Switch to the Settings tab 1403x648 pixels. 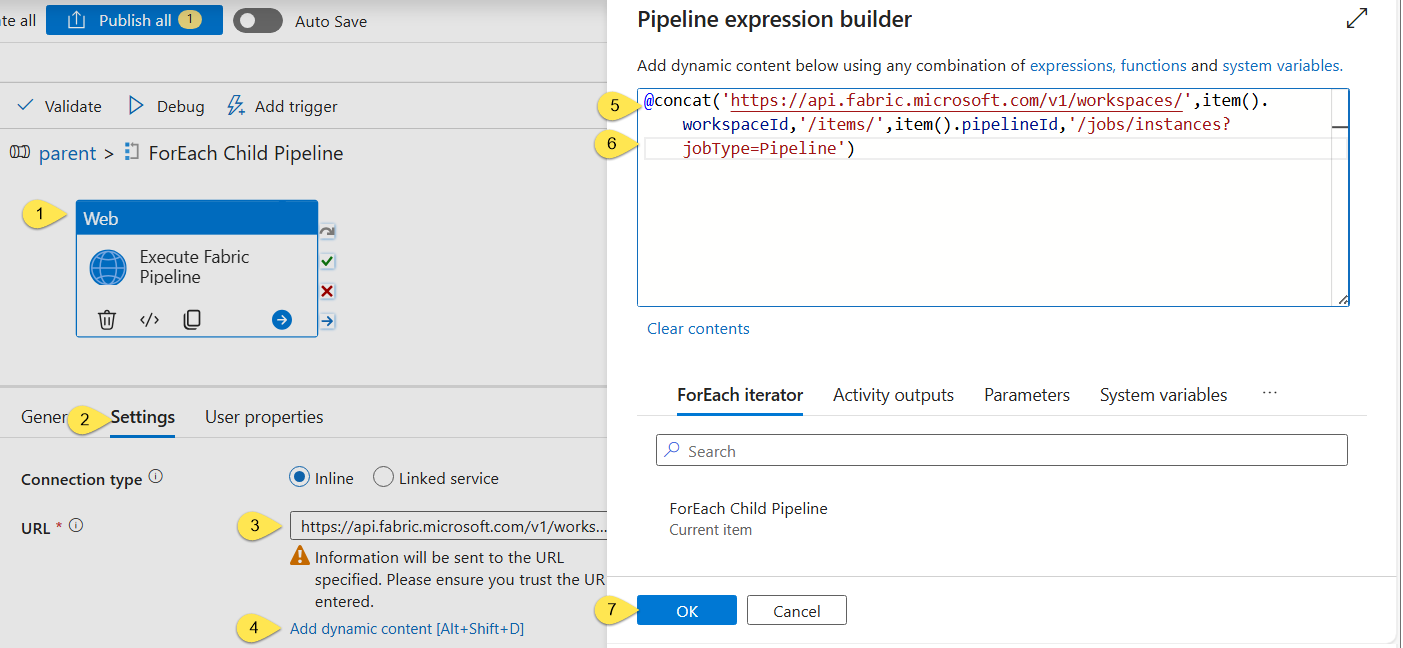[x=143, y=417]
